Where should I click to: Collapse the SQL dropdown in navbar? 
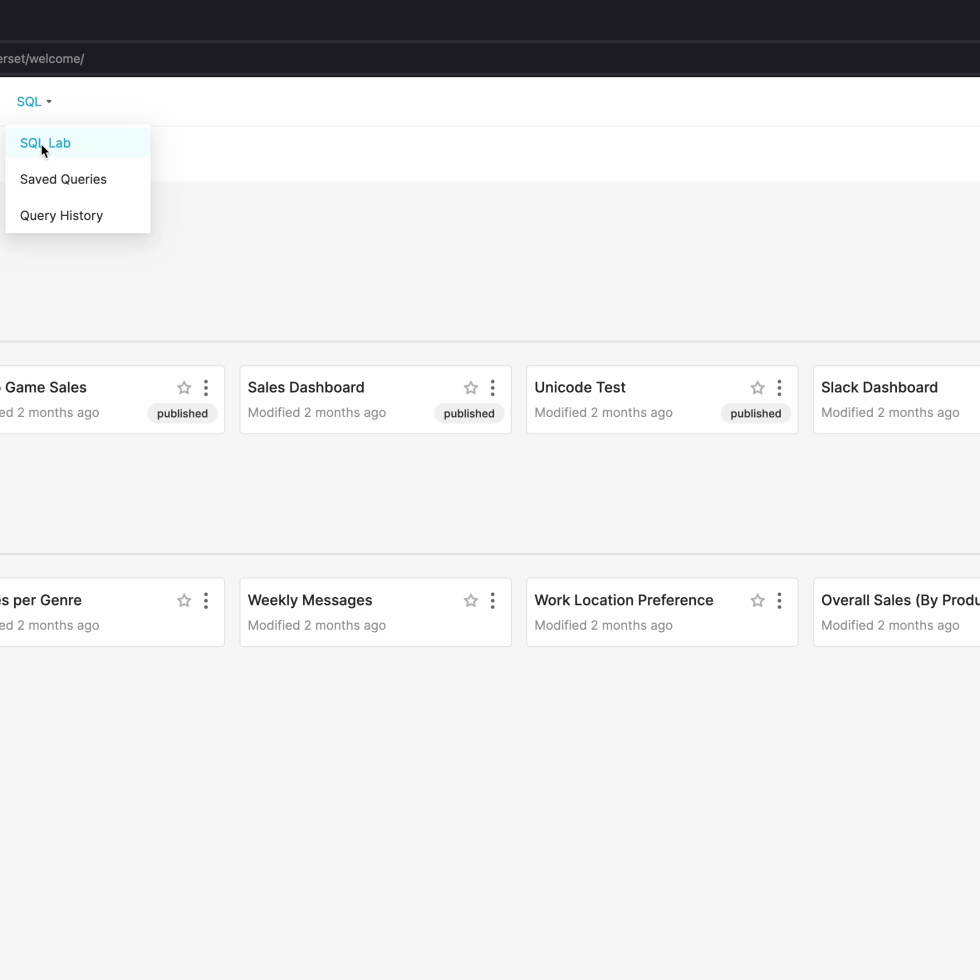coord(34,101)
